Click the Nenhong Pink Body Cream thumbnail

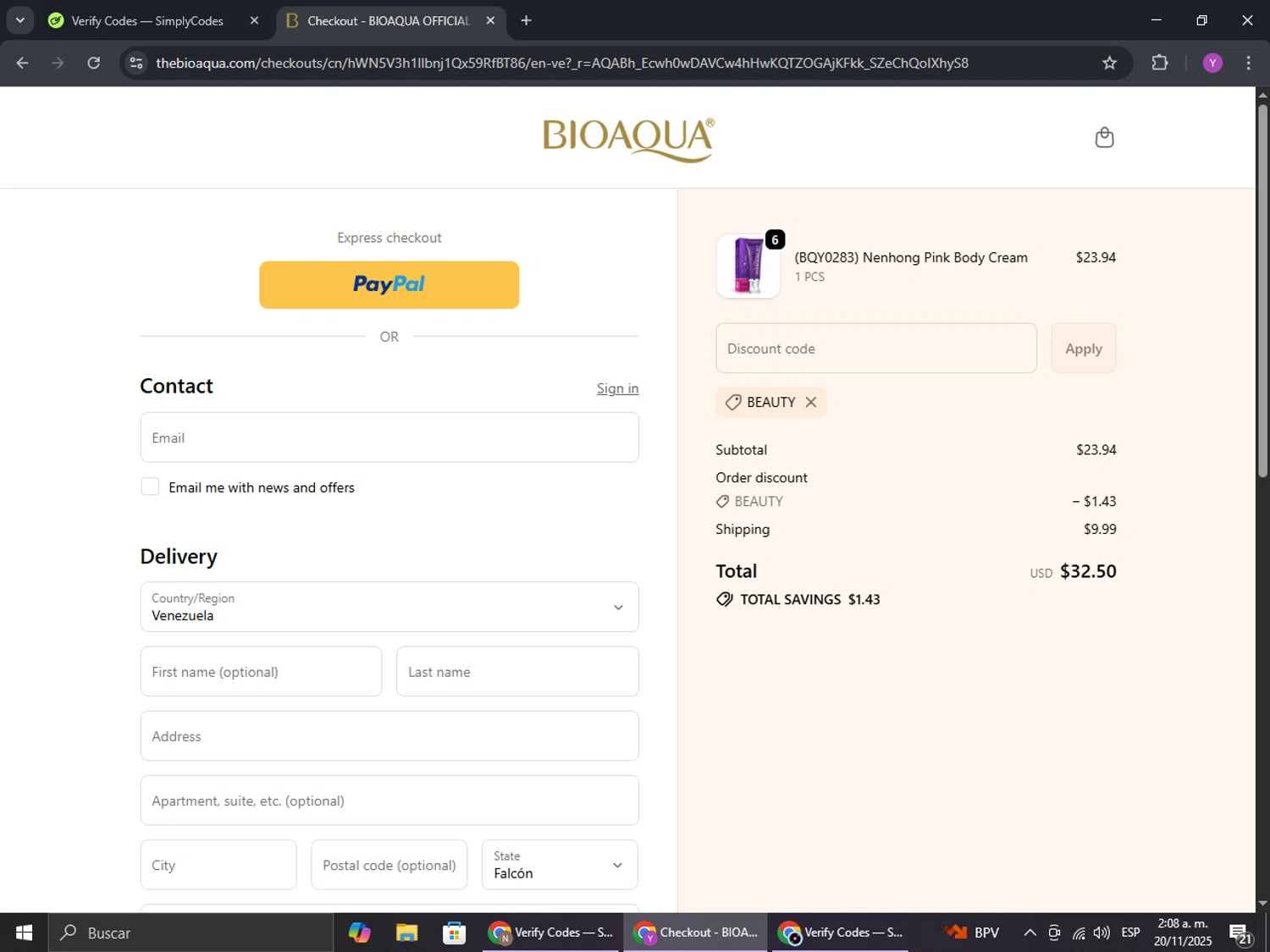tap(748, 266)
